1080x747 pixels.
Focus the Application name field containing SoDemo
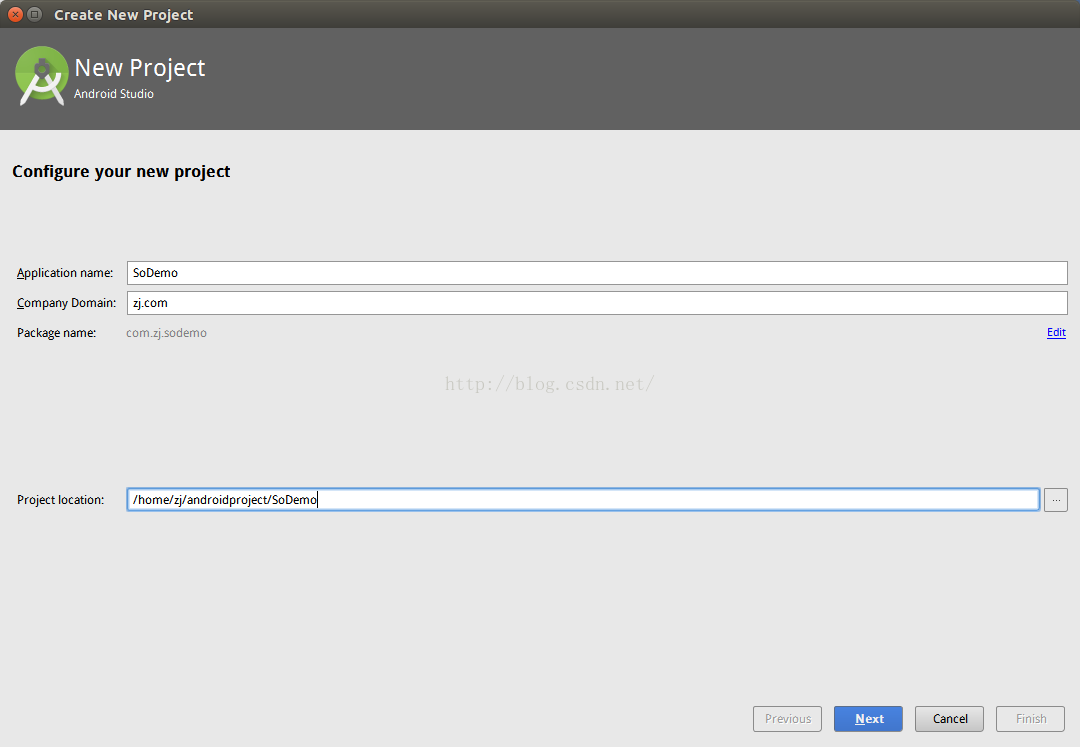pyautogui.click(x=597, y=273)
